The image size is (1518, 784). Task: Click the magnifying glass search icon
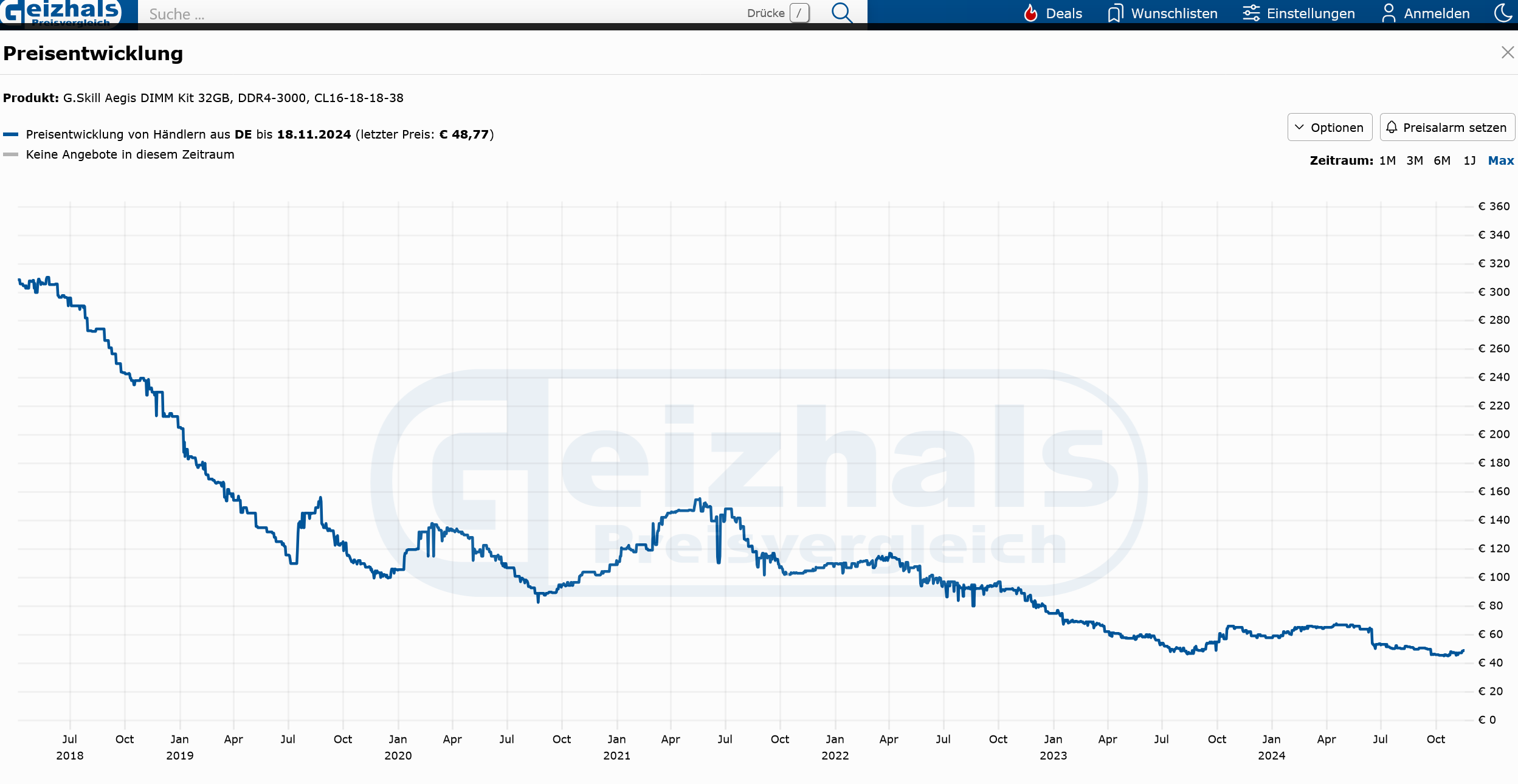(841, 12)
